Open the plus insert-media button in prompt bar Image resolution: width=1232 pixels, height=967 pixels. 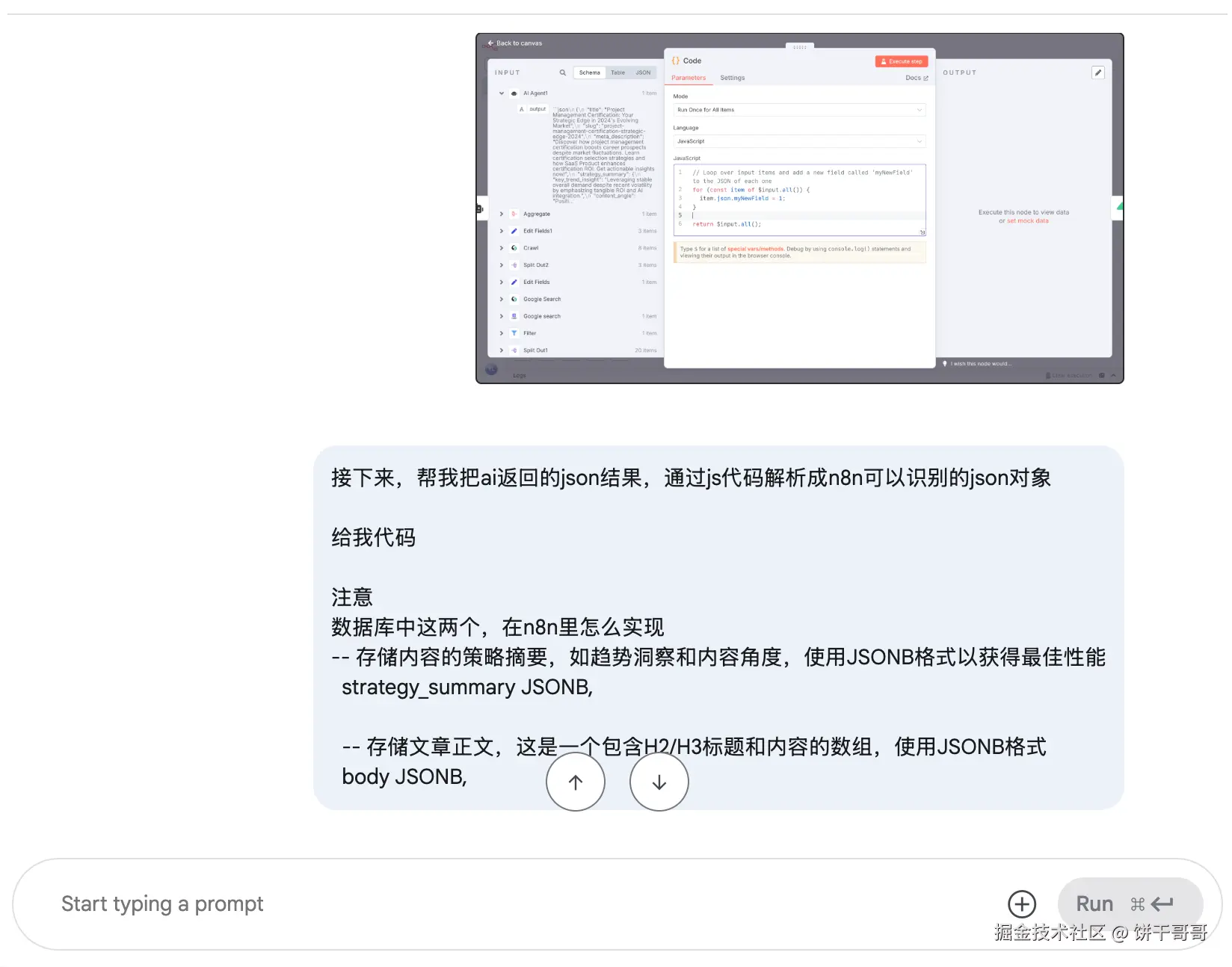(1022, 904)
